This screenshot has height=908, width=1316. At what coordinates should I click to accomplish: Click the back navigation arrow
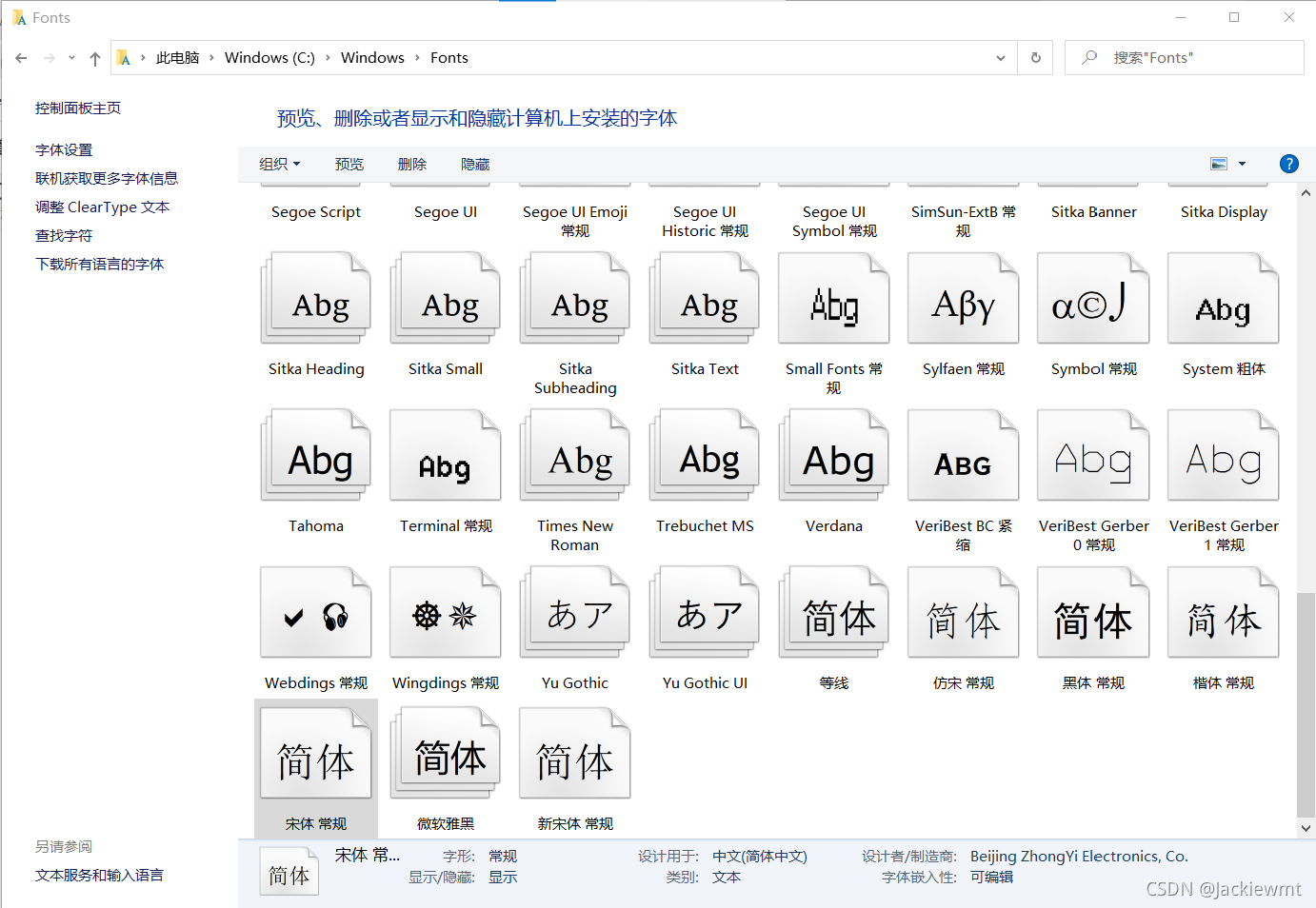tap(21, 58)
